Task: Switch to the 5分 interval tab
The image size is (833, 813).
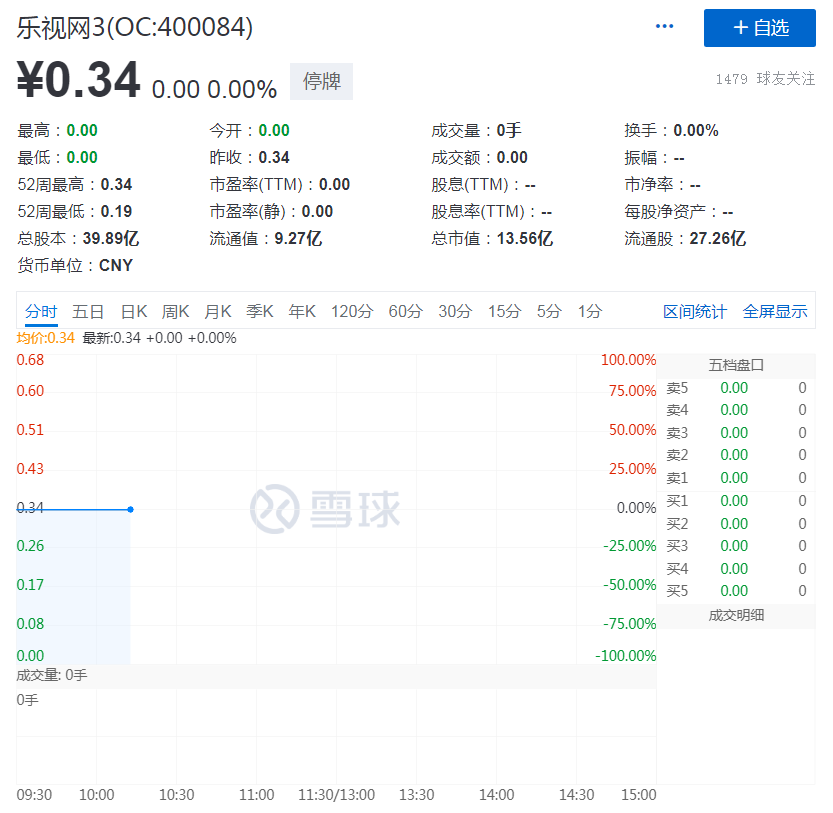Action: coord(549,311)
